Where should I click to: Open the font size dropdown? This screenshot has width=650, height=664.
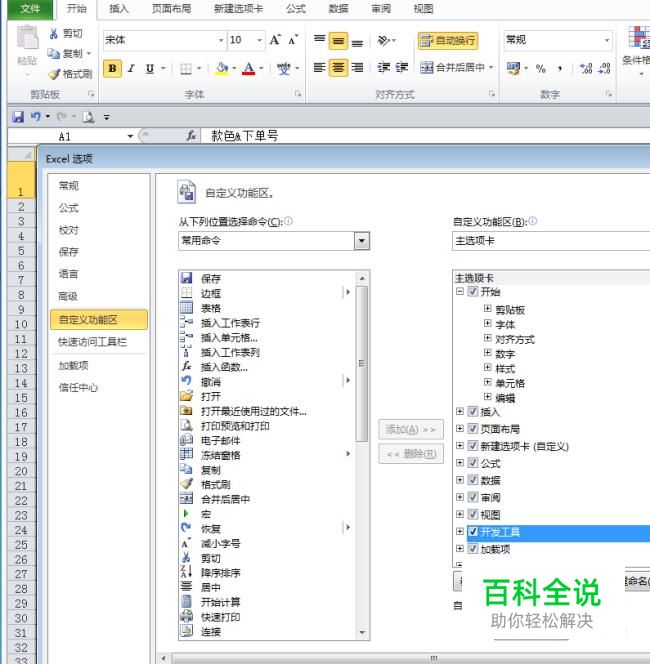click(260, 40)
